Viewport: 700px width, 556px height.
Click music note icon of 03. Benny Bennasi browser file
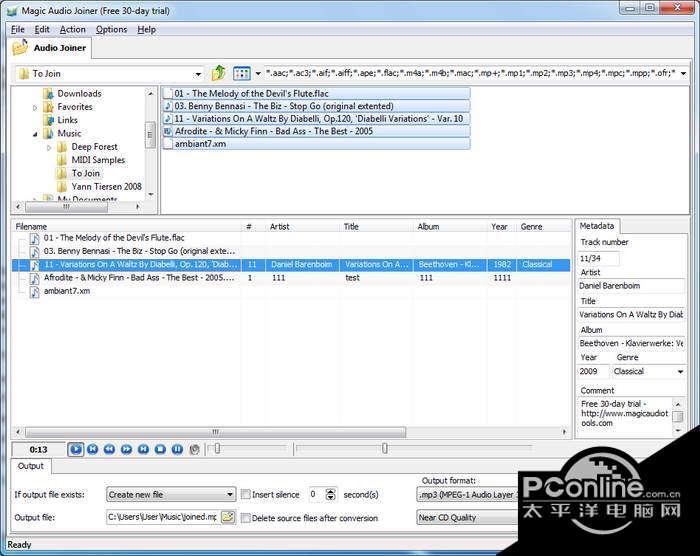(x=168, y=106)
